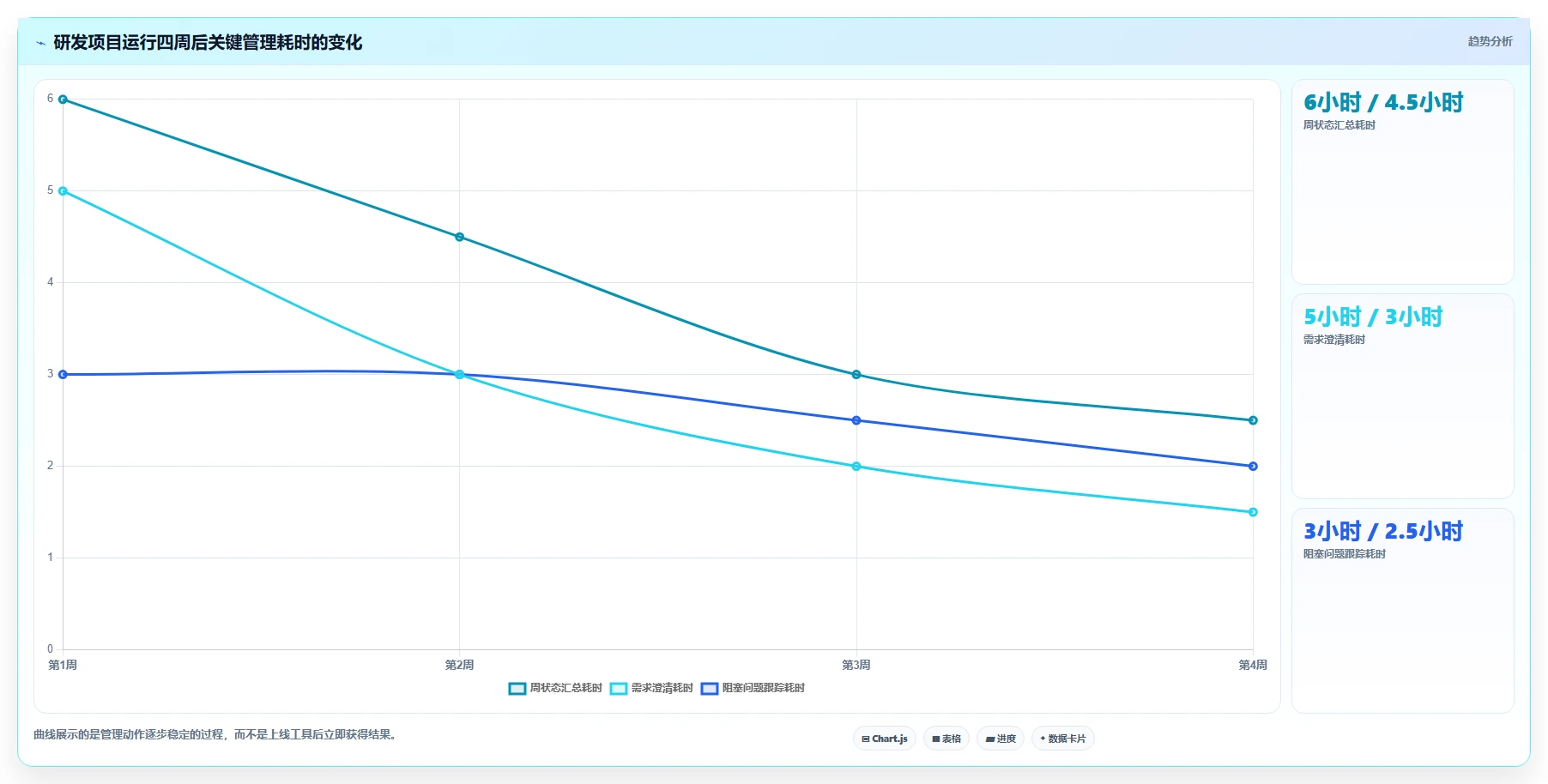Click the 阻塞问题跟踪耗时 label in the stat card
1548x784 pixels.
point(1344,554)
